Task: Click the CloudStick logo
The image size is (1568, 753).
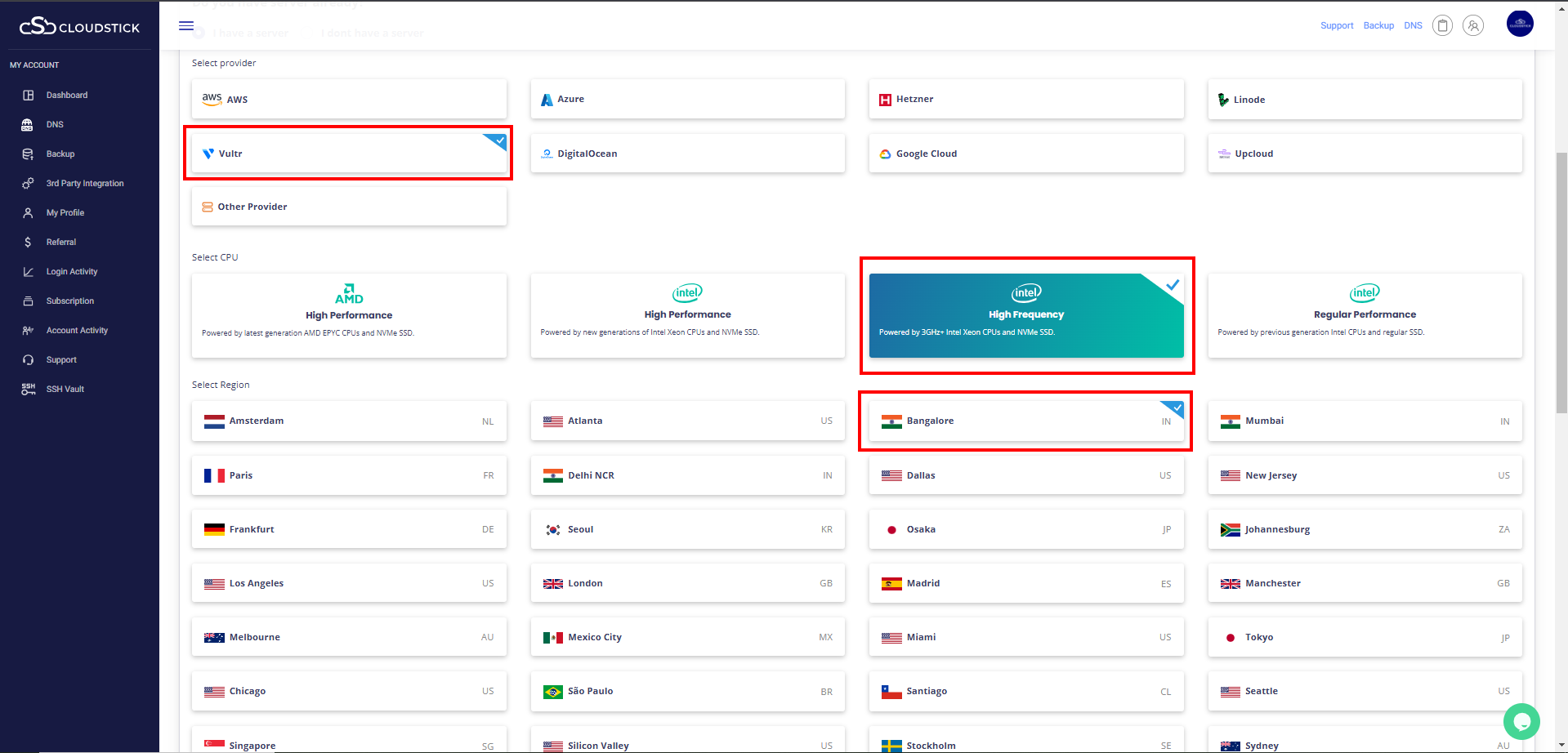Action: tap(79, 27)
